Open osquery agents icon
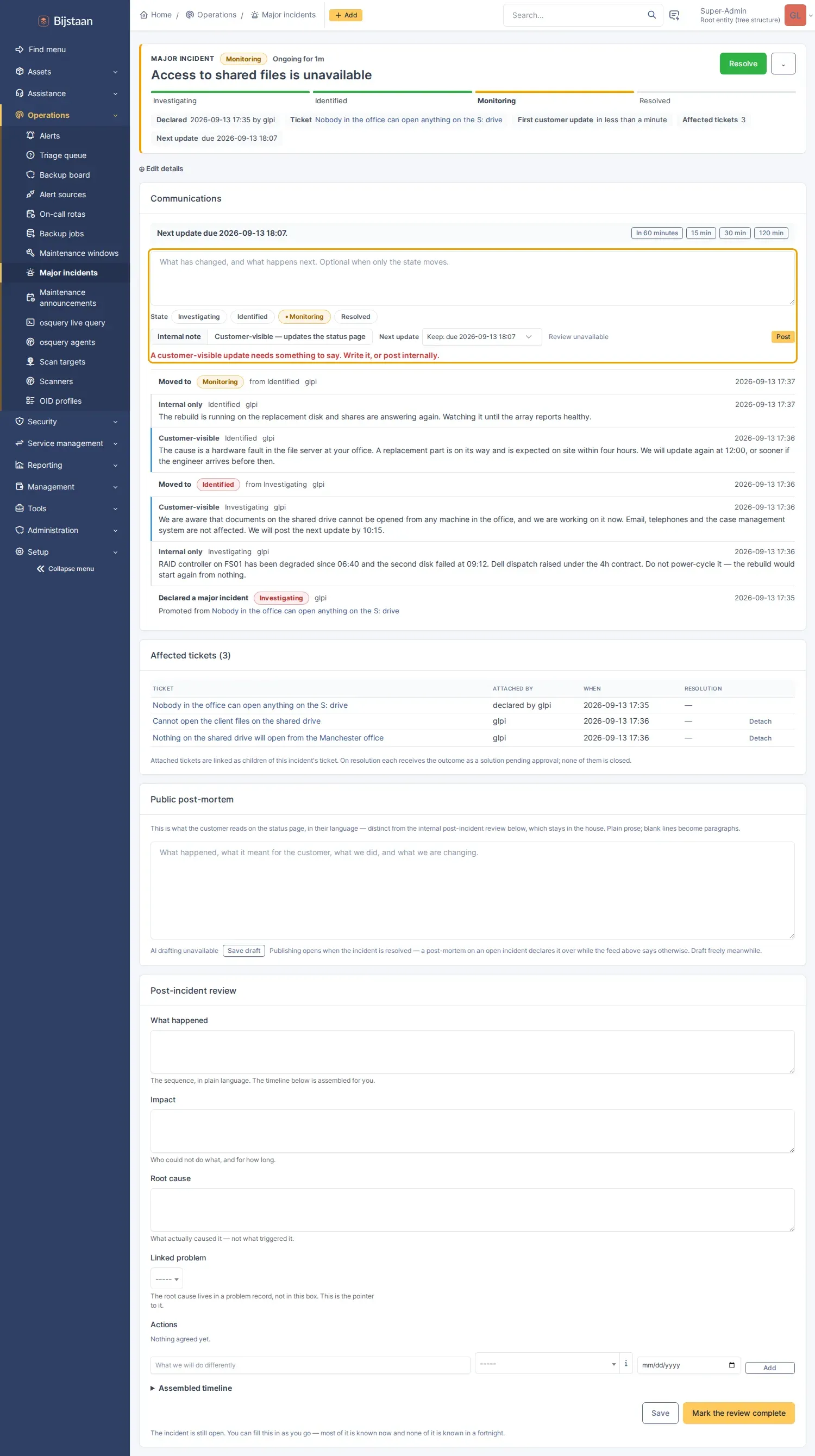815x1456 pixels. click(30, 342)
